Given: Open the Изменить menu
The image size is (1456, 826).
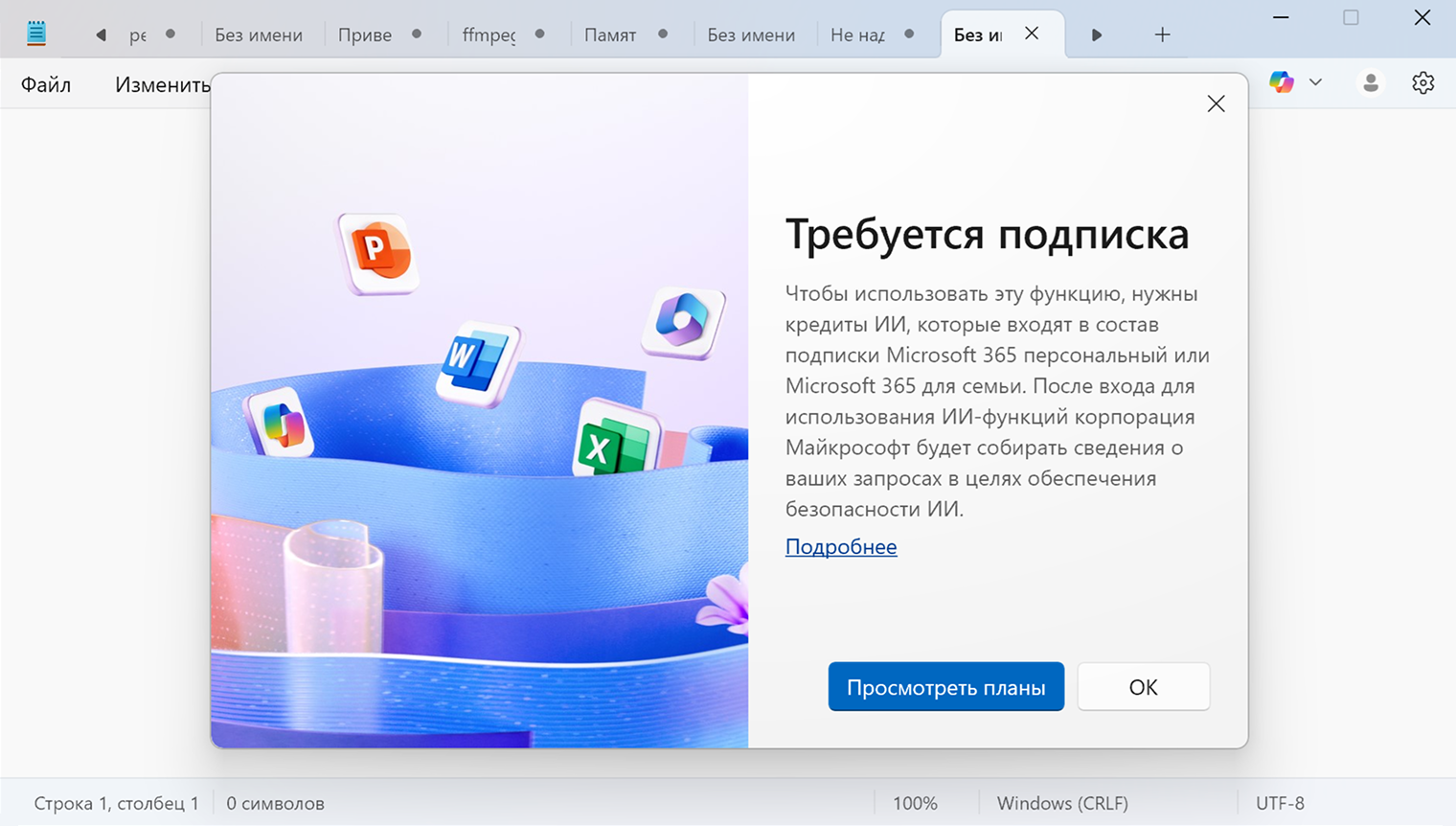Looking at the screenshot, I should pyautogui.click(x=162, y=84).
